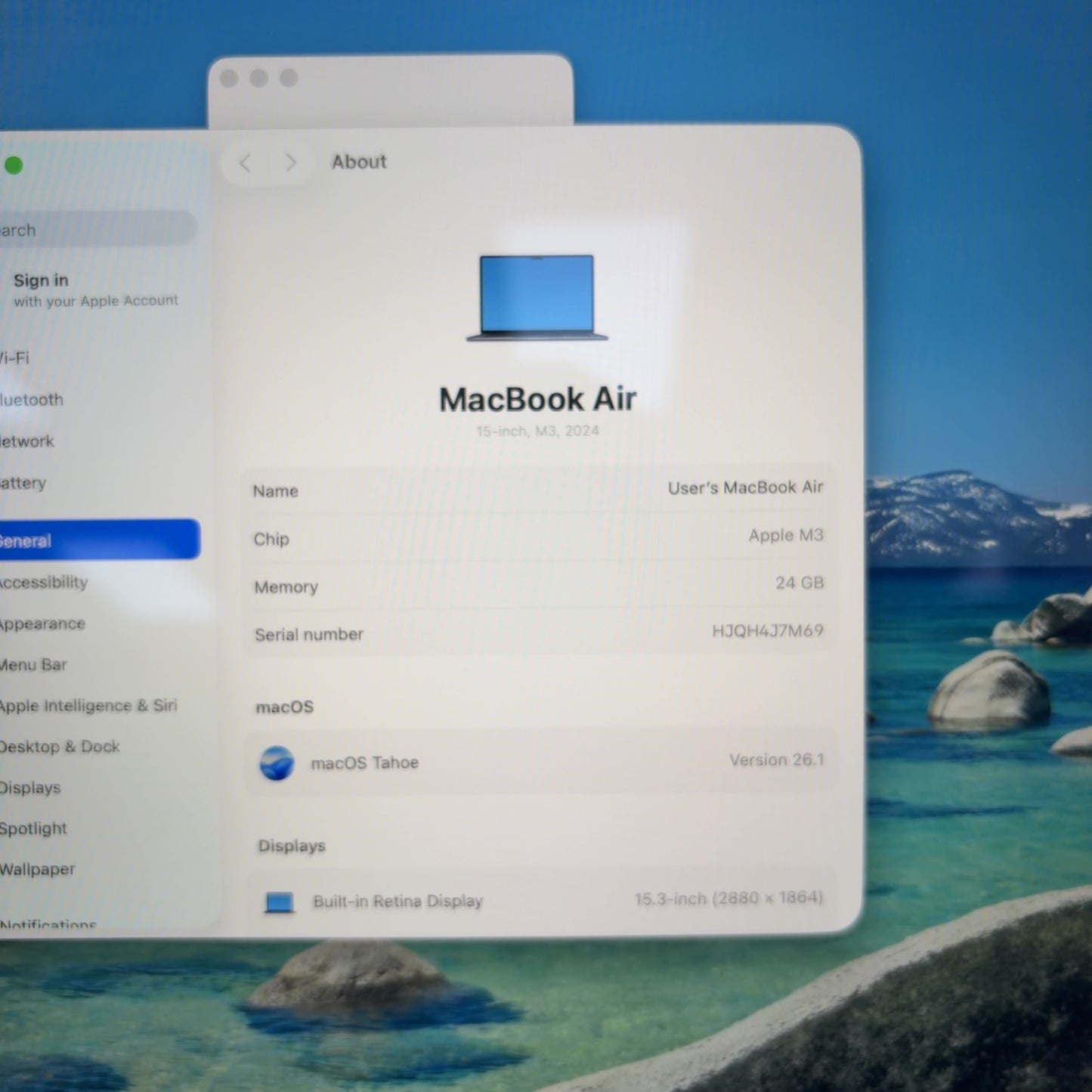Image resolution: width=1092 pixels, height=1092 pixels.
Task: Click the macOS Tahoe logo icon
Action: tap(277, 763)
